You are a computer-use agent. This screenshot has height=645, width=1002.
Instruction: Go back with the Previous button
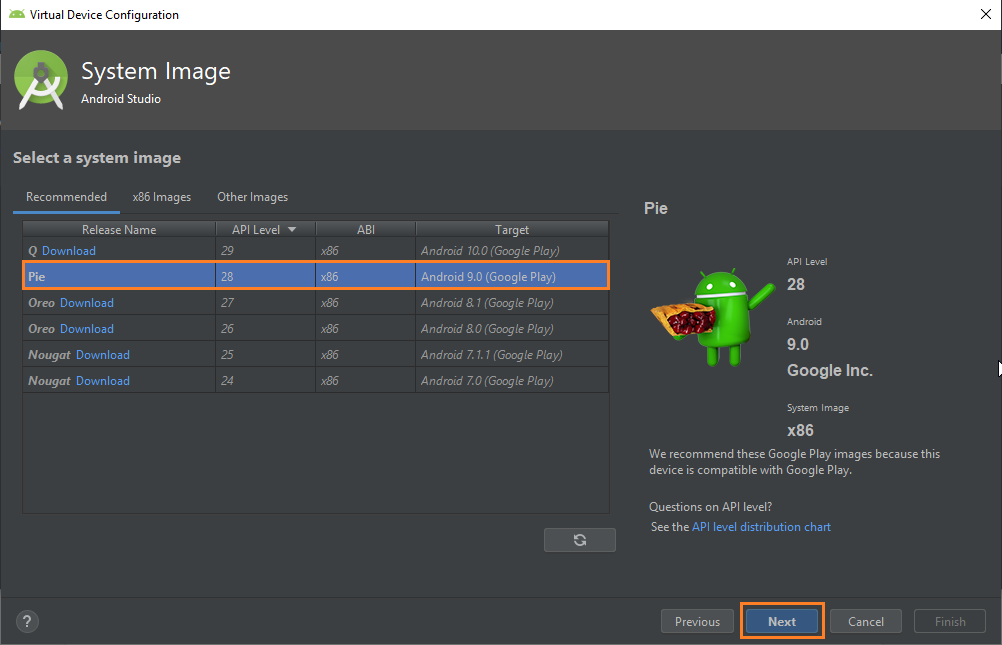pos(697,621)
